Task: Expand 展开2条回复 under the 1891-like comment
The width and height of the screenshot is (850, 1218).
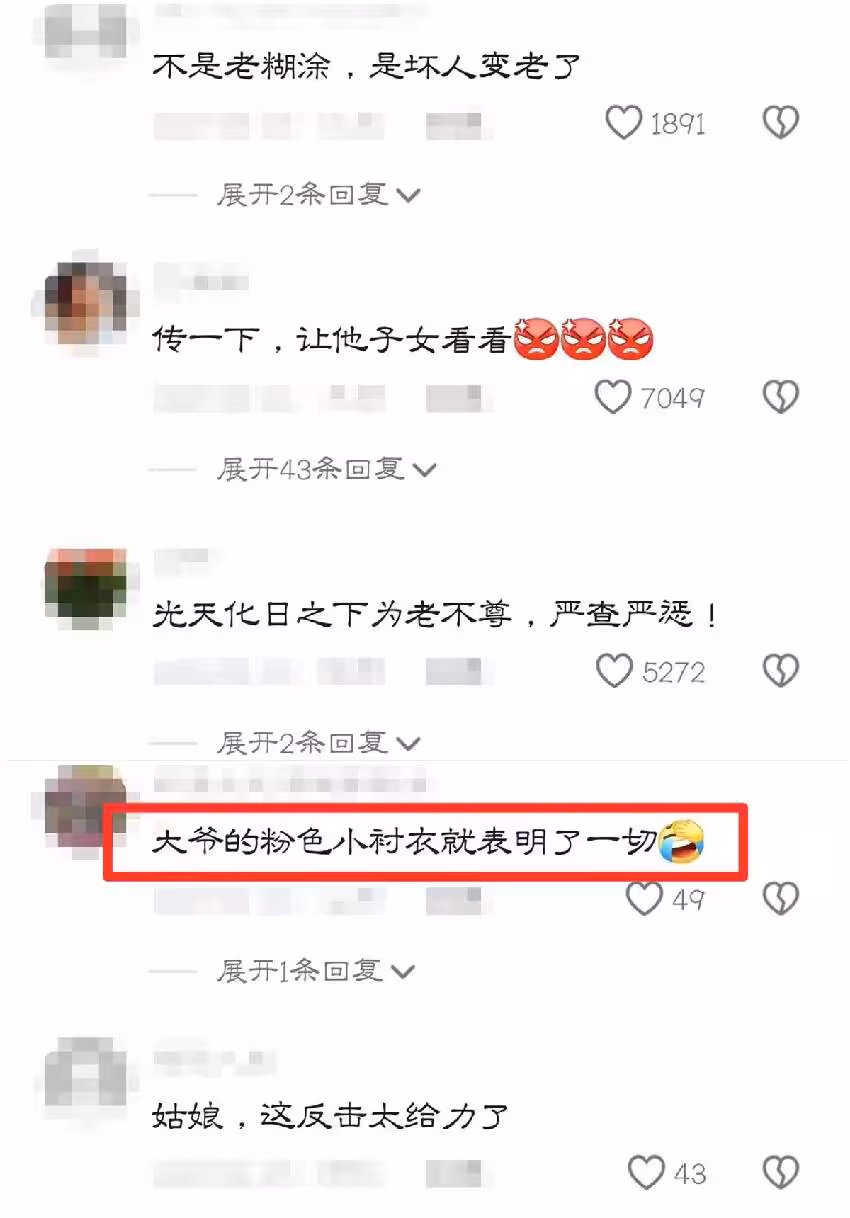Action: tap(319, 194)
